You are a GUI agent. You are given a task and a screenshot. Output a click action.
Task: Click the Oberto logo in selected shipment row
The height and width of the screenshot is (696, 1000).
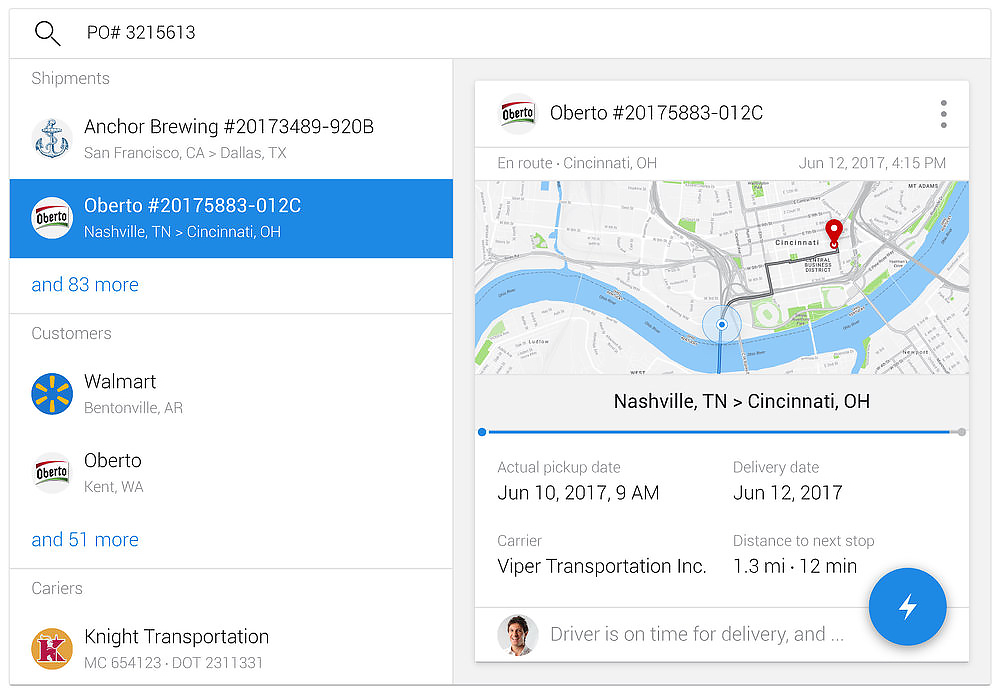[52, 218]
